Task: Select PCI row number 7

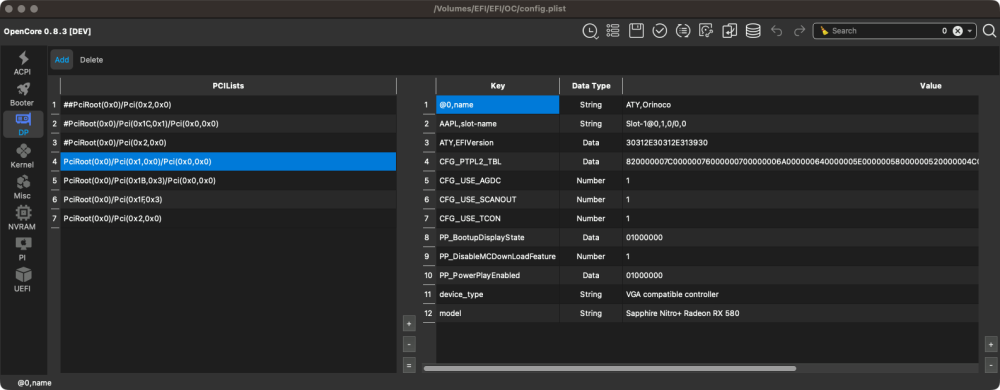Action: pyautogui.click(x=228, y=219)
